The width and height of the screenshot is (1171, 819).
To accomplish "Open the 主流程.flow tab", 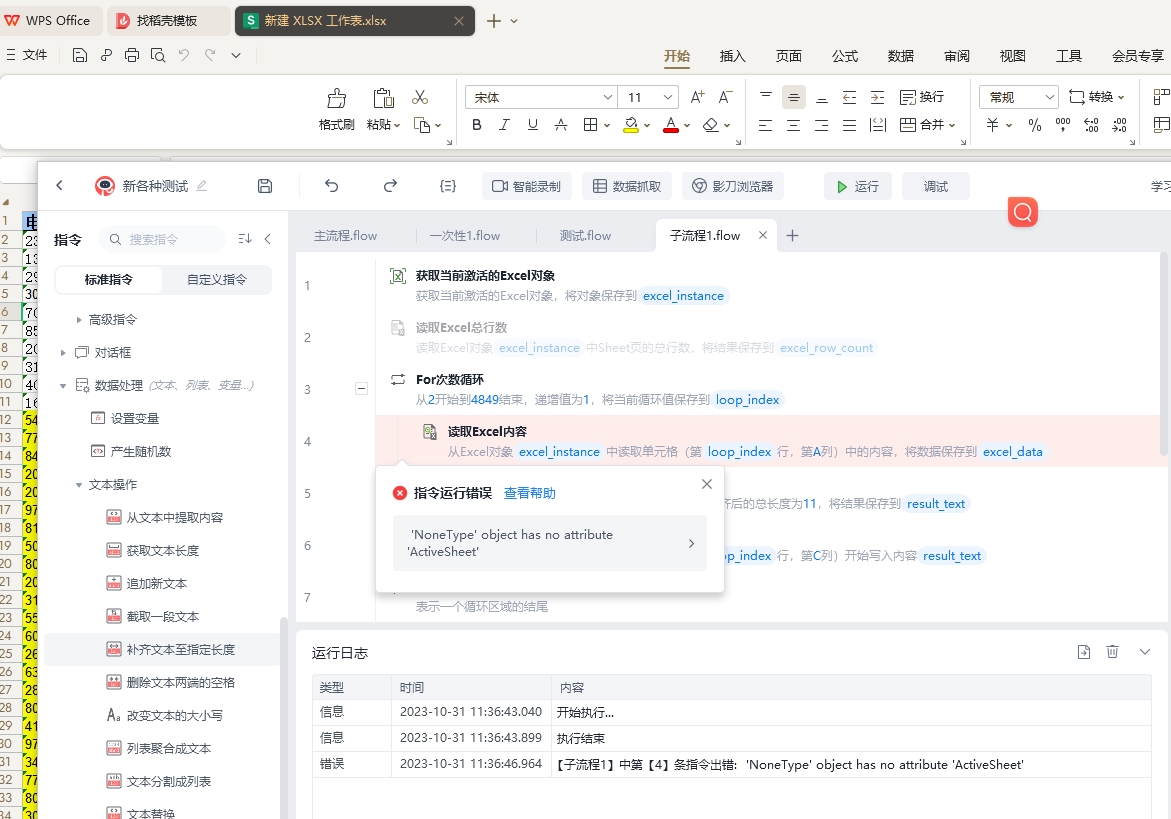I will [345, 235].
